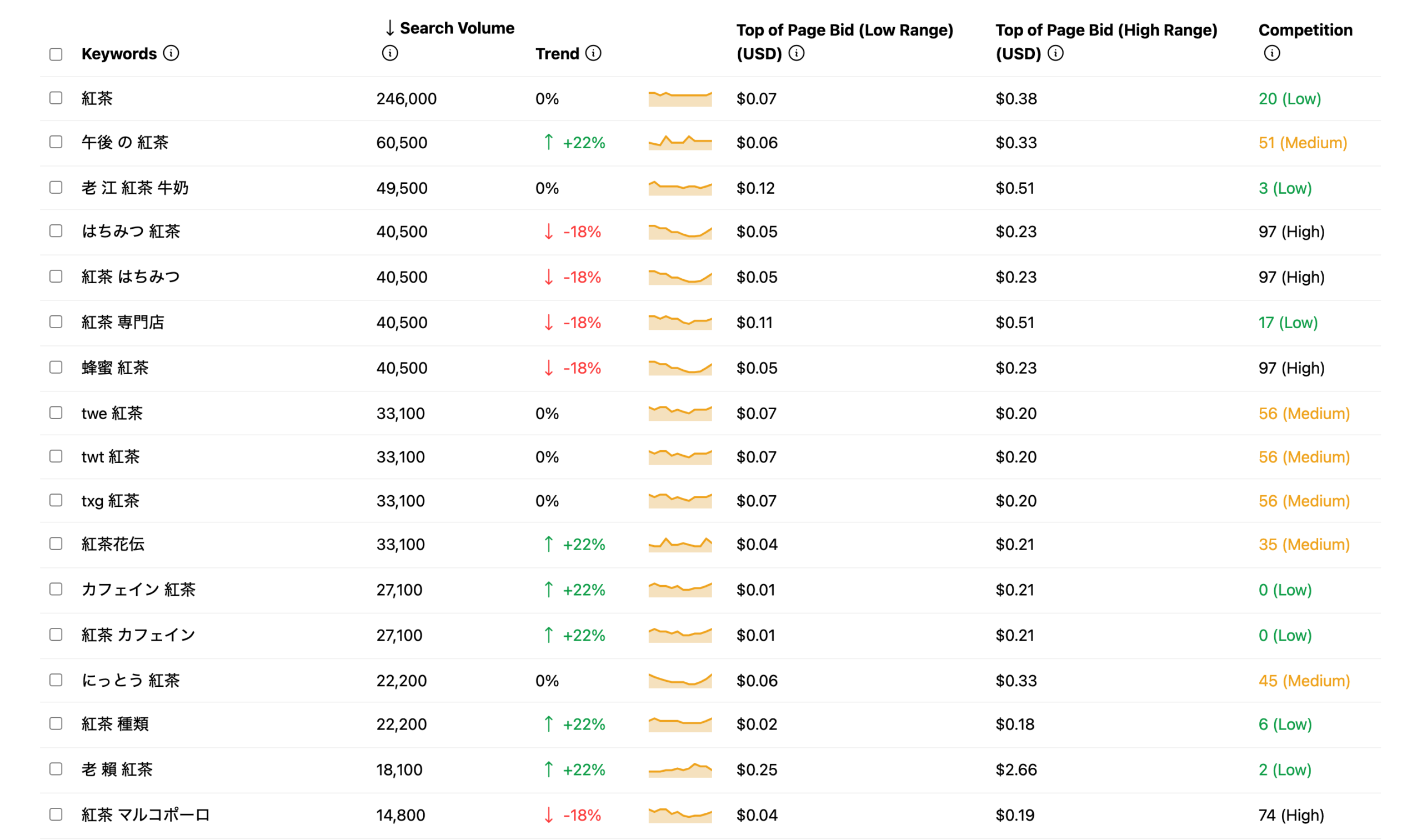Image resolution: width=1422 pixels, height=840 pixels.
Task: Check the box for 午後 の 紅茶
Action: point(56,142)
